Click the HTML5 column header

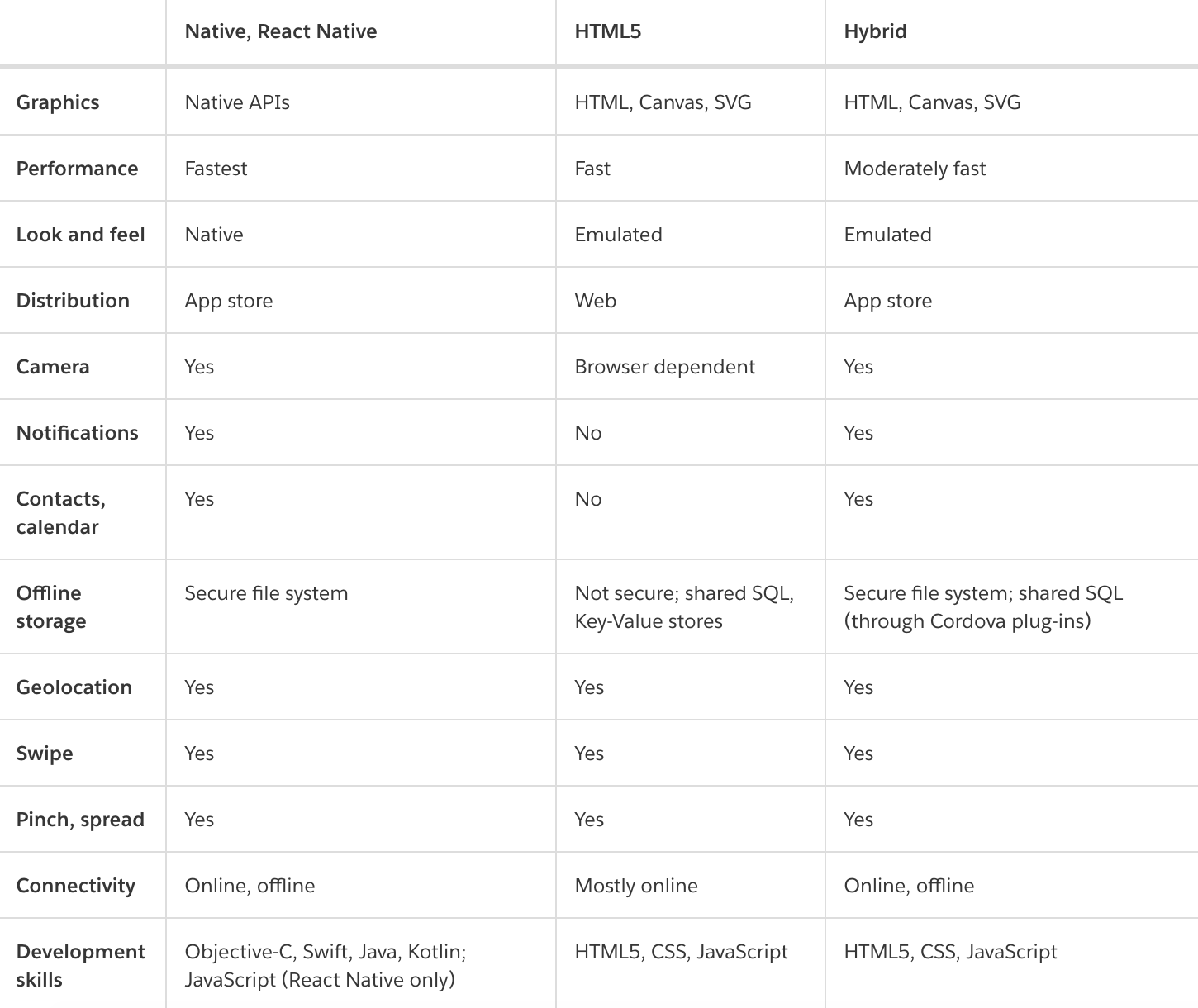click(608, 31)
